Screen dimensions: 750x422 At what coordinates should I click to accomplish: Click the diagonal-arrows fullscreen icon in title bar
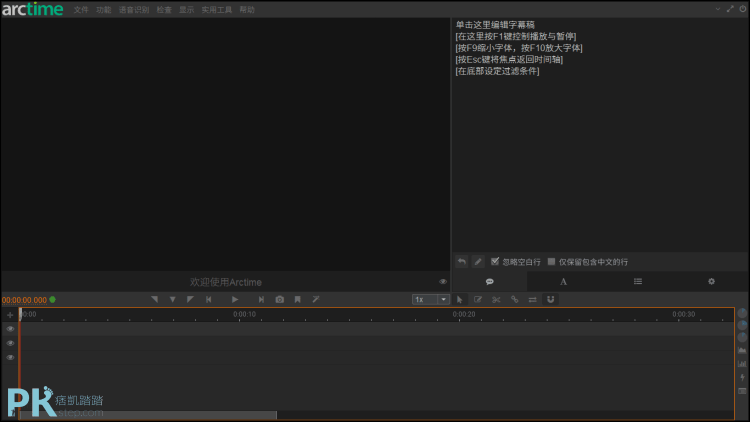click(730, 9)
